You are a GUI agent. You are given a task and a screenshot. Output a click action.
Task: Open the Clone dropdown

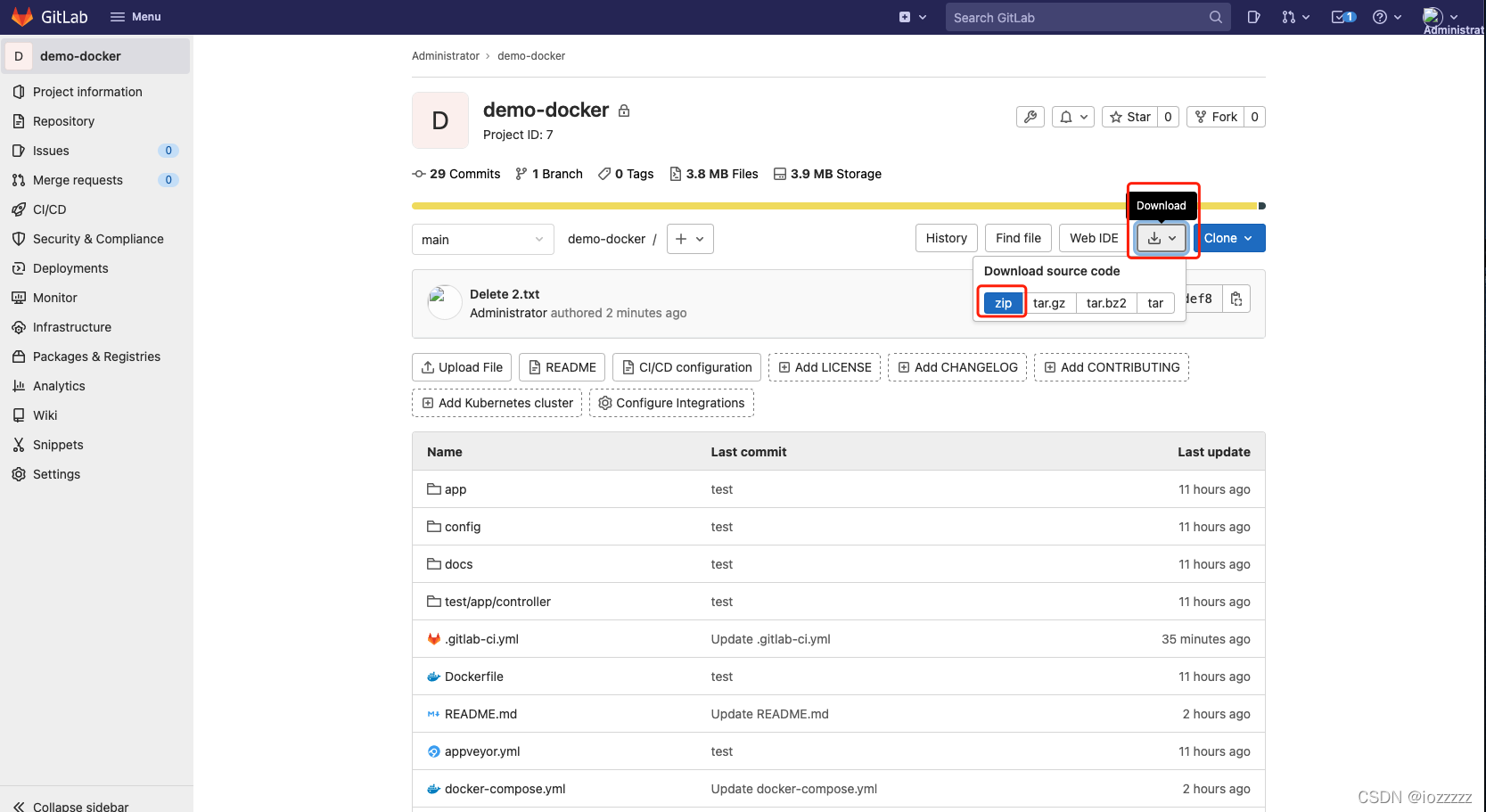[1229, 238]
